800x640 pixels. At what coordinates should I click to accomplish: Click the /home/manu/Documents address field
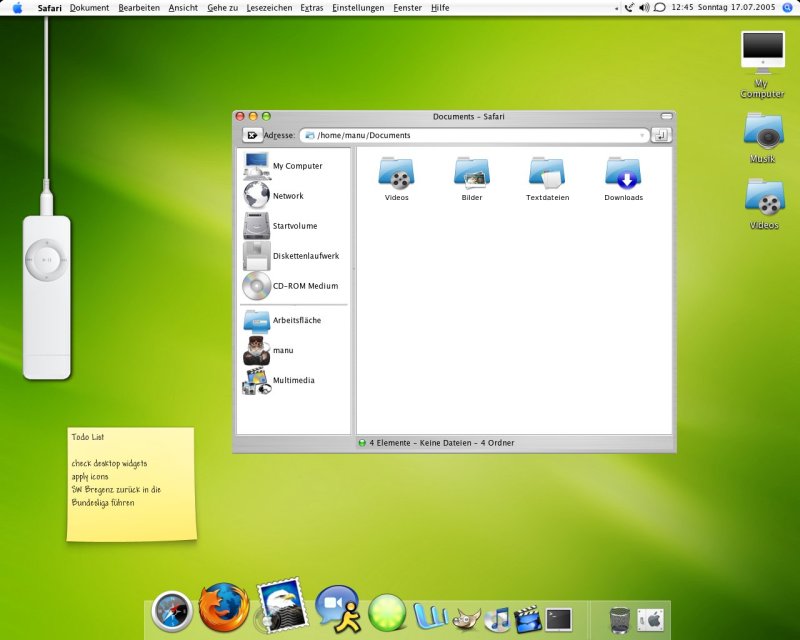pos(474,135)
